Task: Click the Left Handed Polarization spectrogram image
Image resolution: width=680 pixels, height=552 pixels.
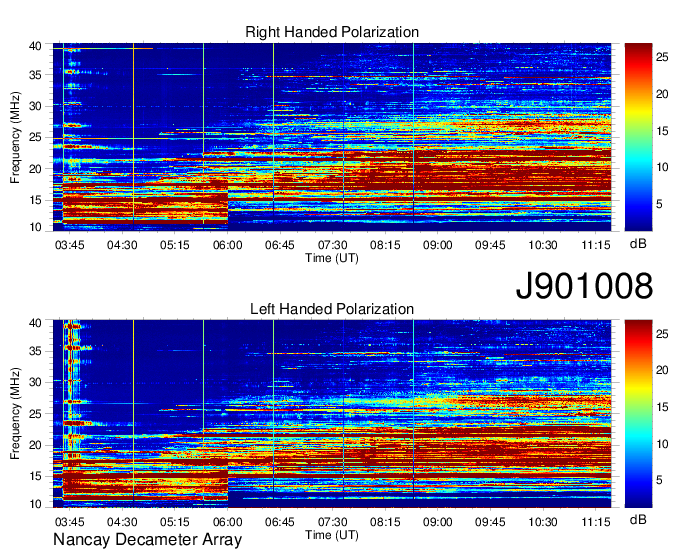Action: coord(332,414)
